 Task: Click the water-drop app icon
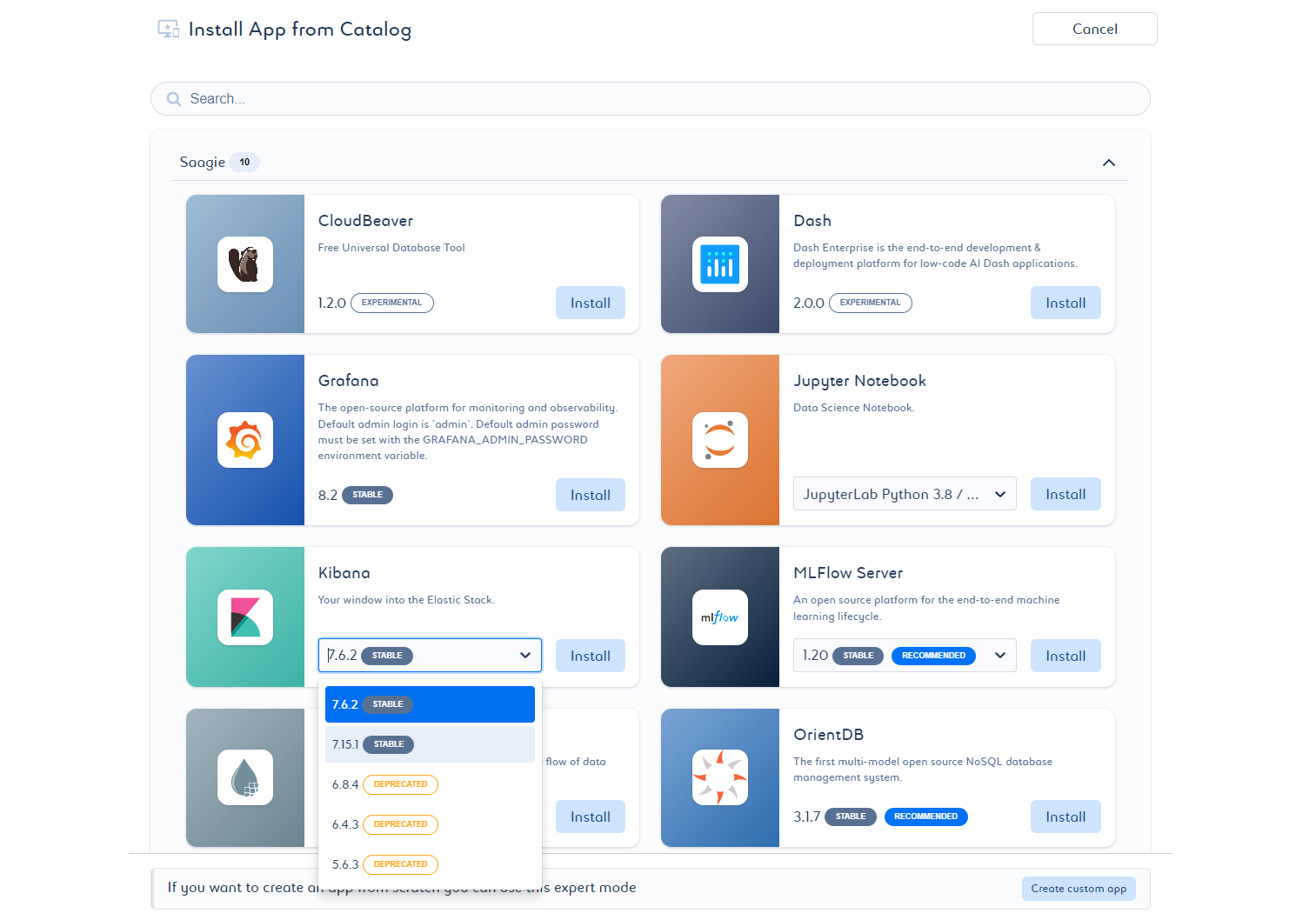coord(245,777)
